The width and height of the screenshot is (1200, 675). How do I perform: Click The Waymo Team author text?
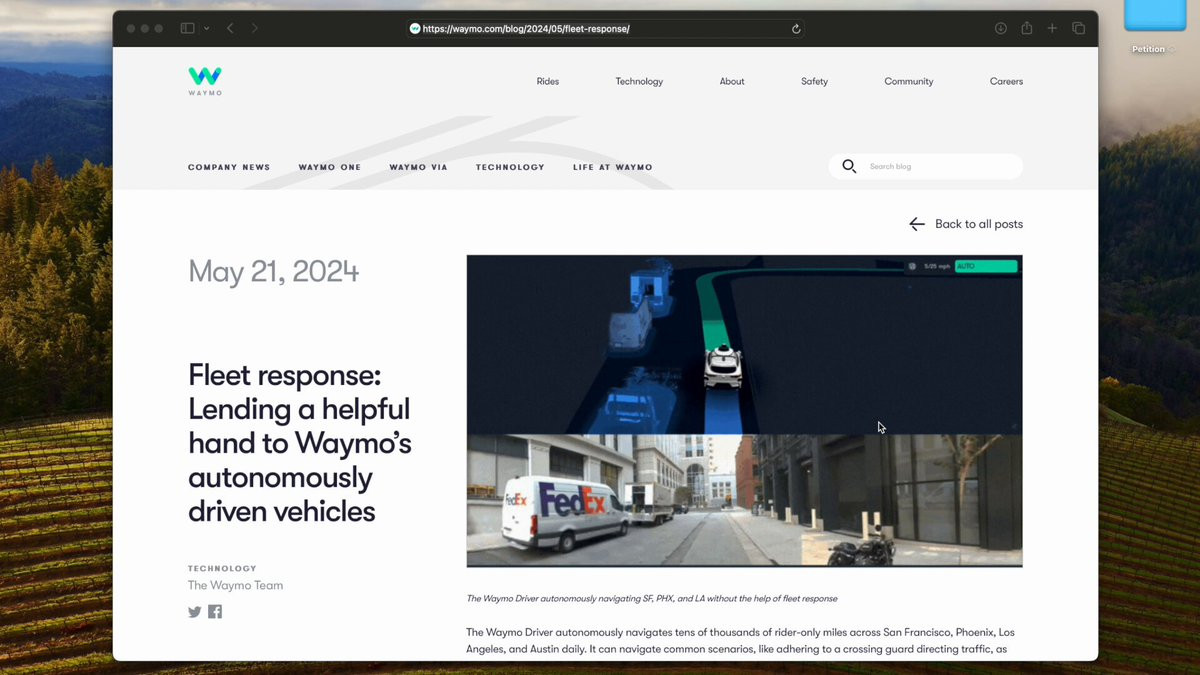pyautogui.click(x=235, y=585)
